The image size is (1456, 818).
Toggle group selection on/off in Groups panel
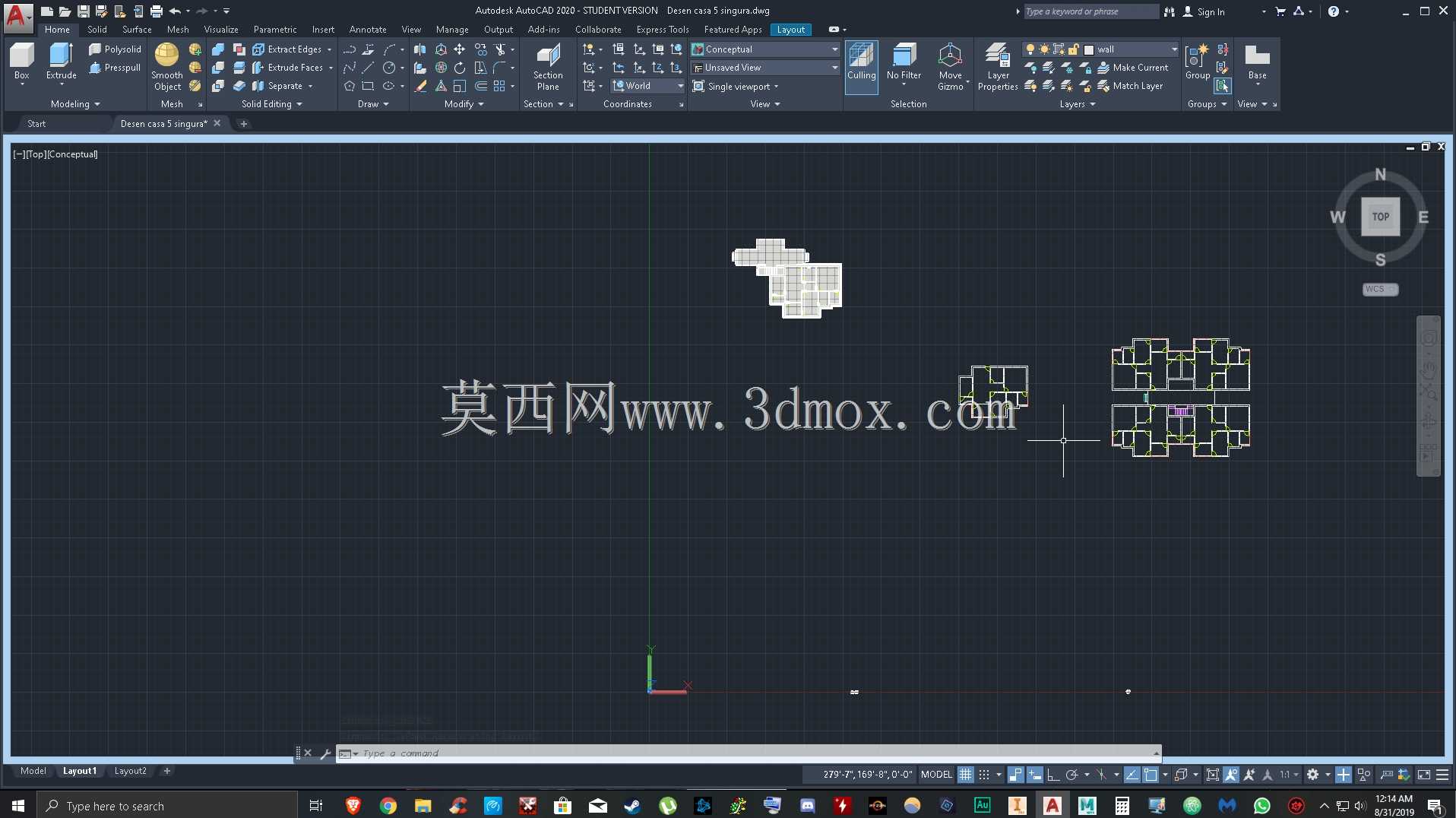pos(1222,86)
